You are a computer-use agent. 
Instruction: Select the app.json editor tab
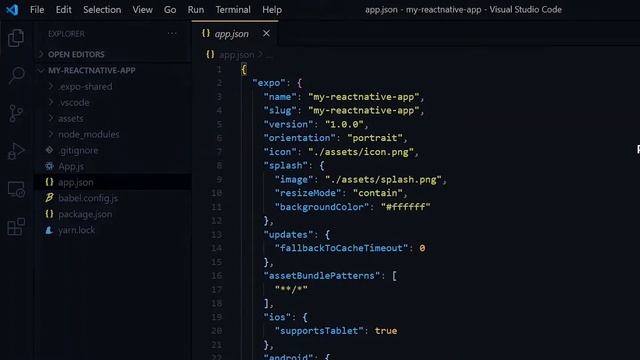coord(235,33)
